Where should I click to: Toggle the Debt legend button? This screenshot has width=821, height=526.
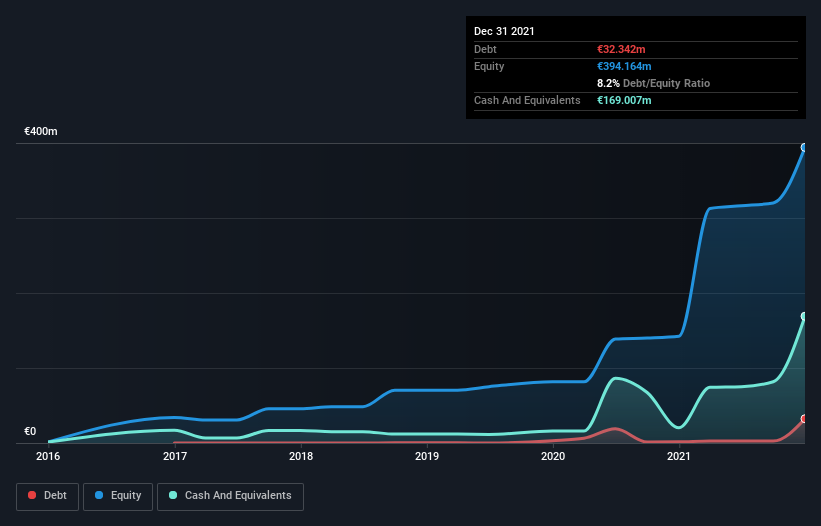(x=48, y=496)
